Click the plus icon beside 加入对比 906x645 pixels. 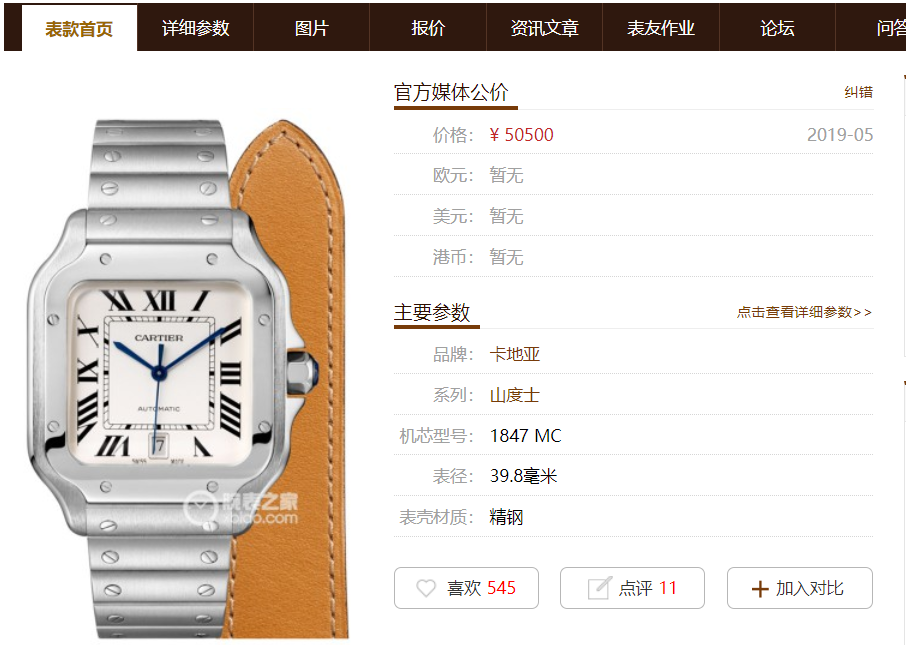(x=760, y=589)
